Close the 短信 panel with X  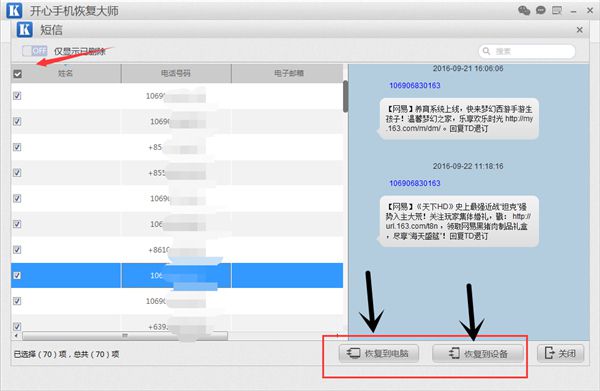point(579,29)
